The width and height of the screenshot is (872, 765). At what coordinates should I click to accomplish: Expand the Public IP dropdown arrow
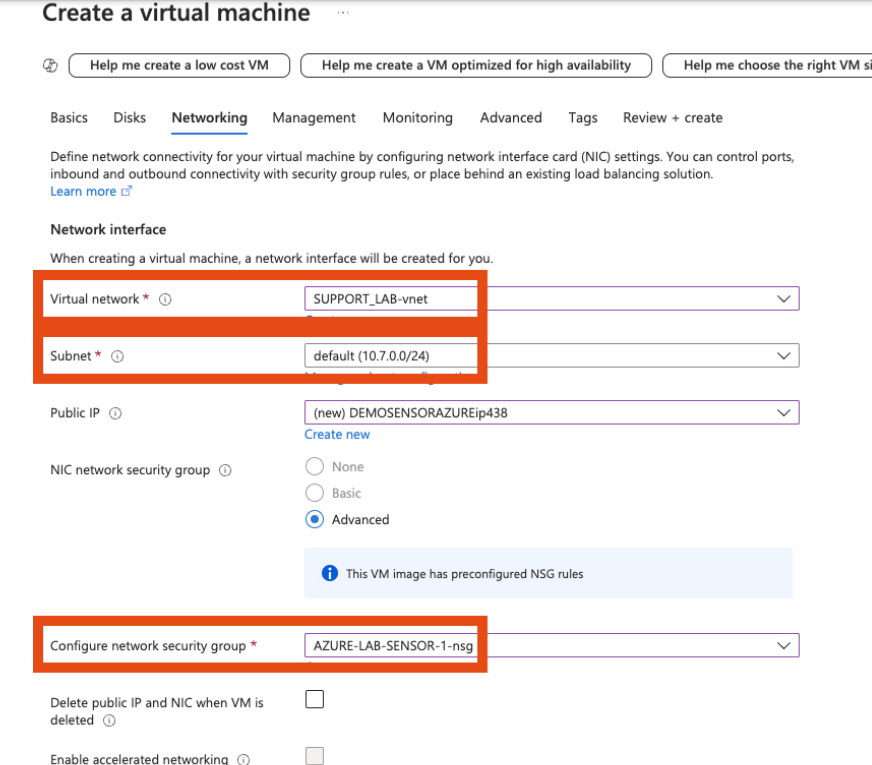[784, 413]
